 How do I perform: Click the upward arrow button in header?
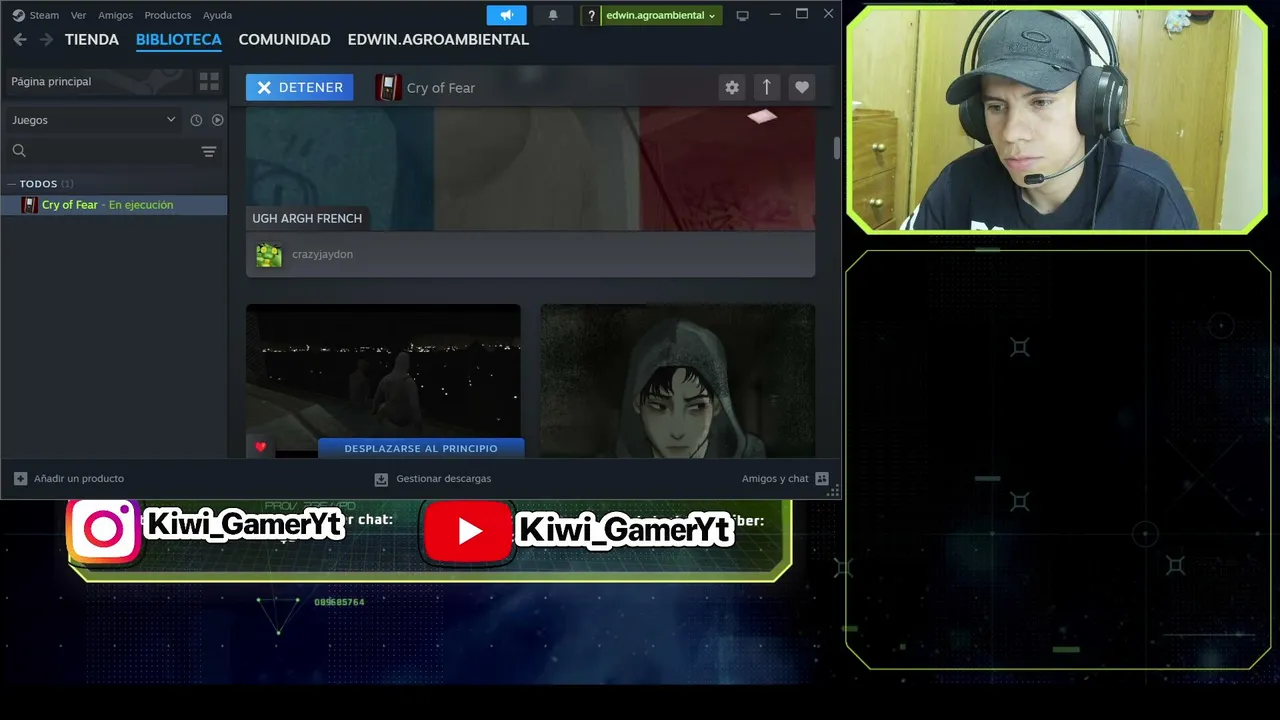[767, 87]
